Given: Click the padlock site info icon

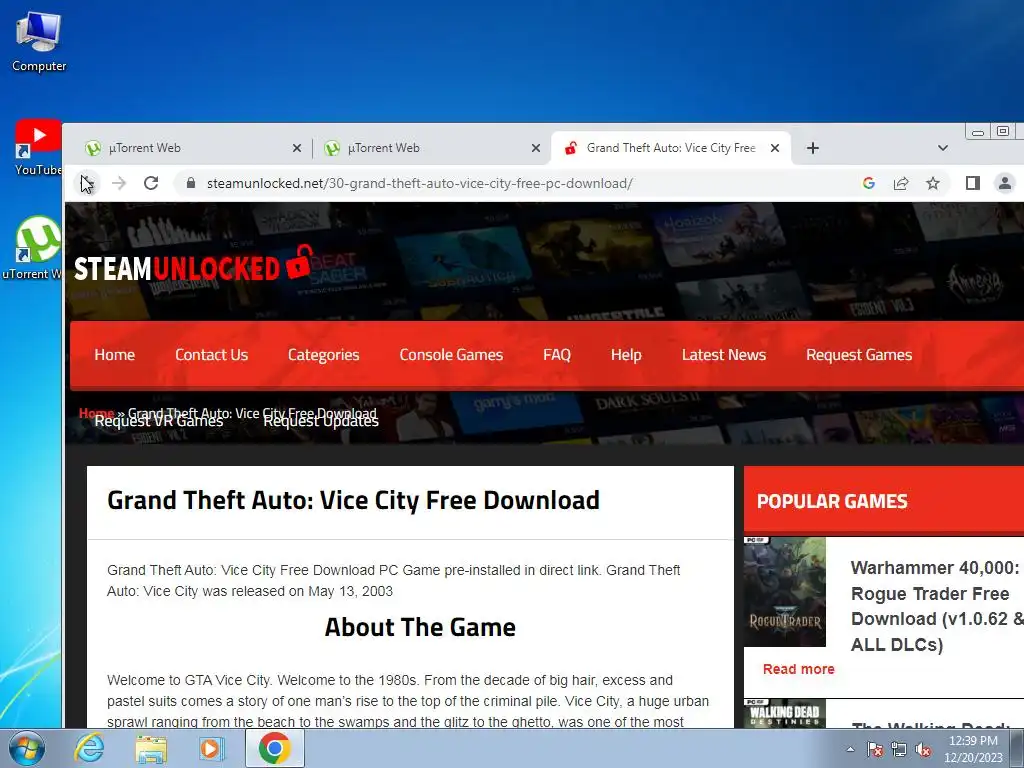Looking at the screenshot, I should 191,184.
